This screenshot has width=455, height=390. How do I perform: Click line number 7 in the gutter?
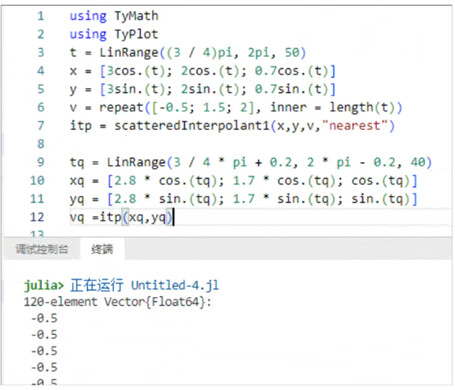tap(41, 126)
